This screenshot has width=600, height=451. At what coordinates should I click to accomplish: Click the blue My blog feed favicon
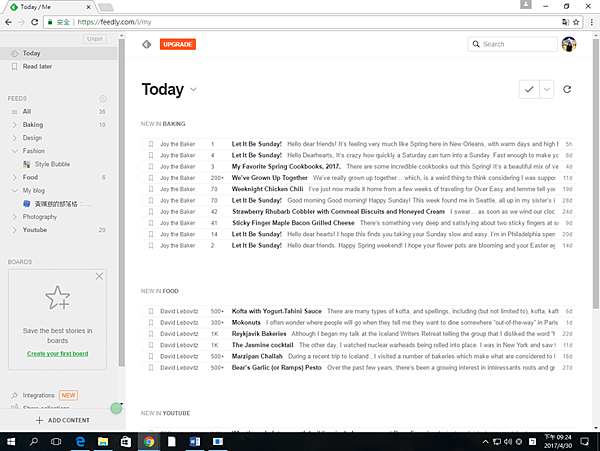pyautogui.click(x=27, y=204)
